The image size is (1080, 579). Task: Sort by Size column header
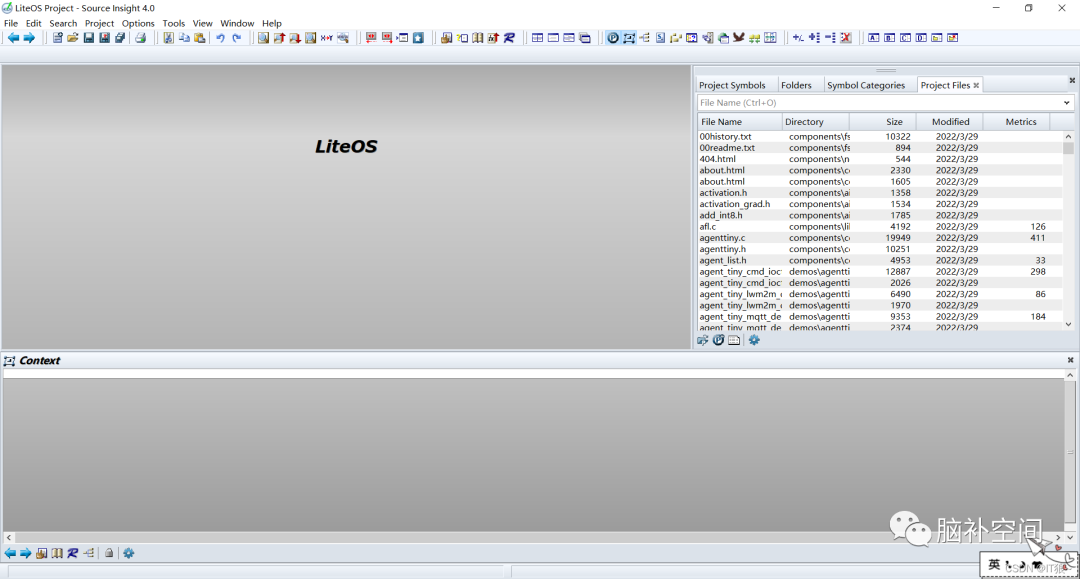(883, 122)
